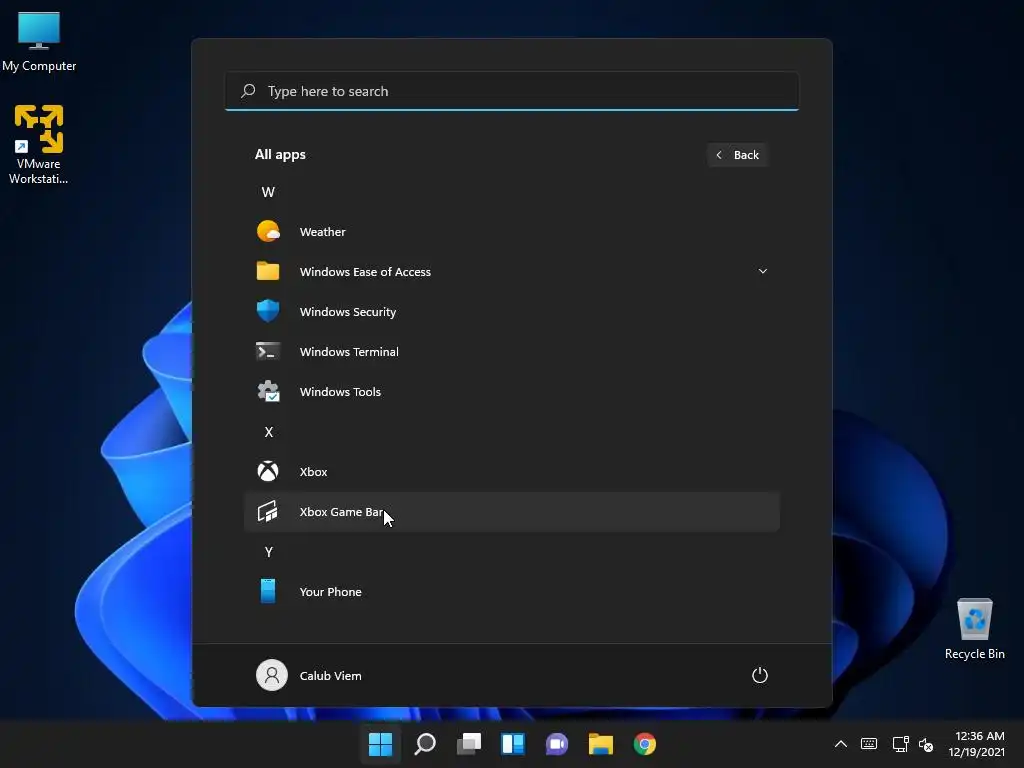Select the Recycle Bin desktop icon
This screenshot has height=768, width=1024.
click(974, 628)
